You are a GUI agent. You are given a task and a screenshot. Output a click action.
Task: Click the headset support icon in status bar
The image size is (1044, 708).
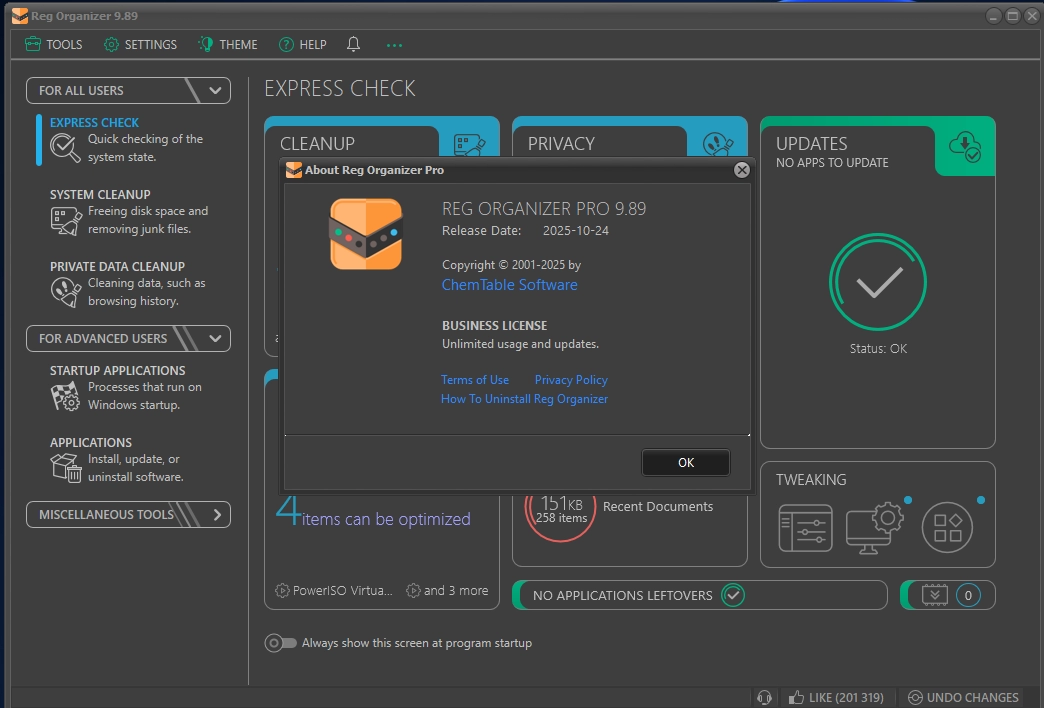point(765,697)
